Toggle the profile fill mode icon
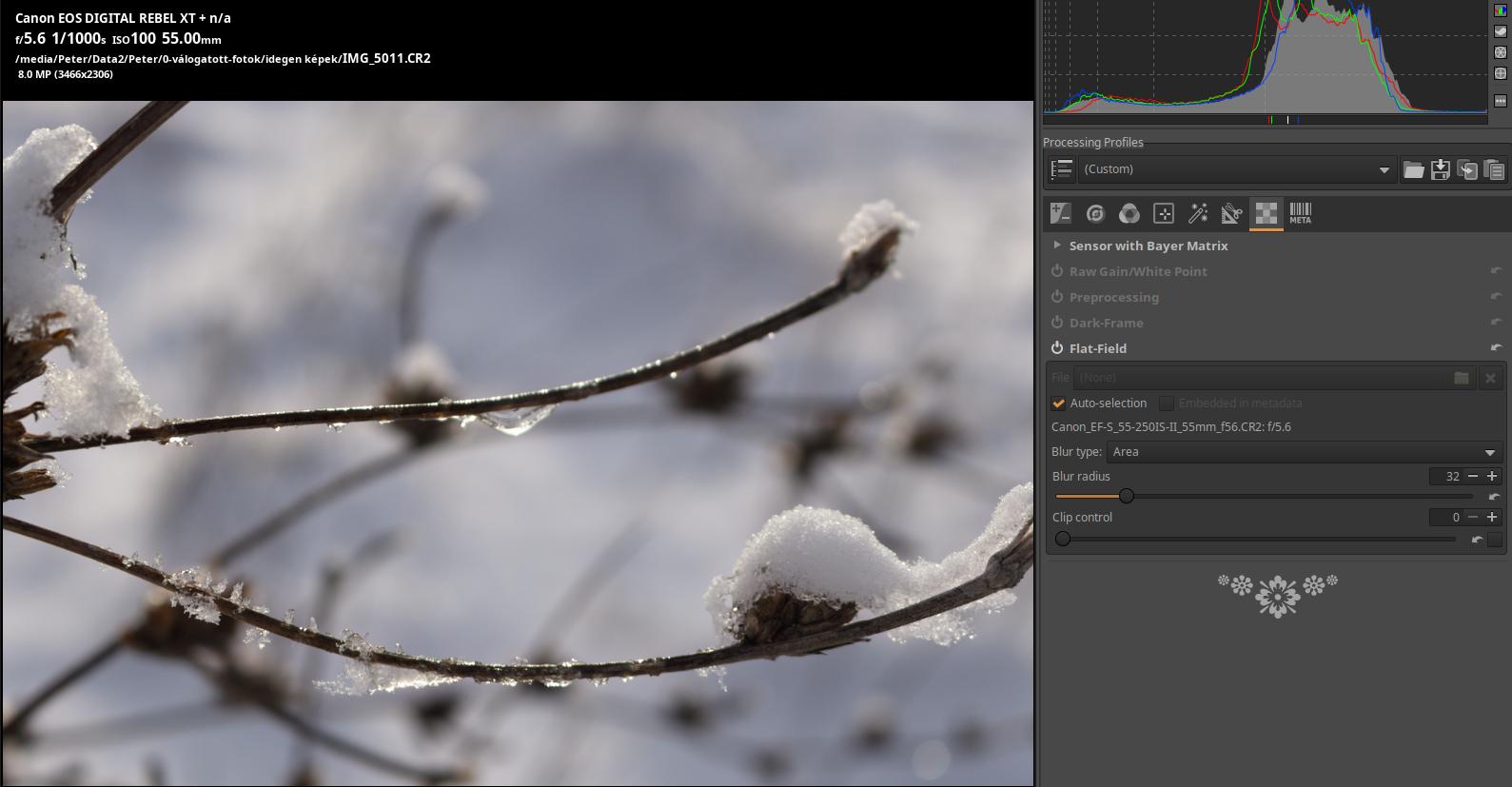The image size is (1512, 787). click(x=1061, y=170)
